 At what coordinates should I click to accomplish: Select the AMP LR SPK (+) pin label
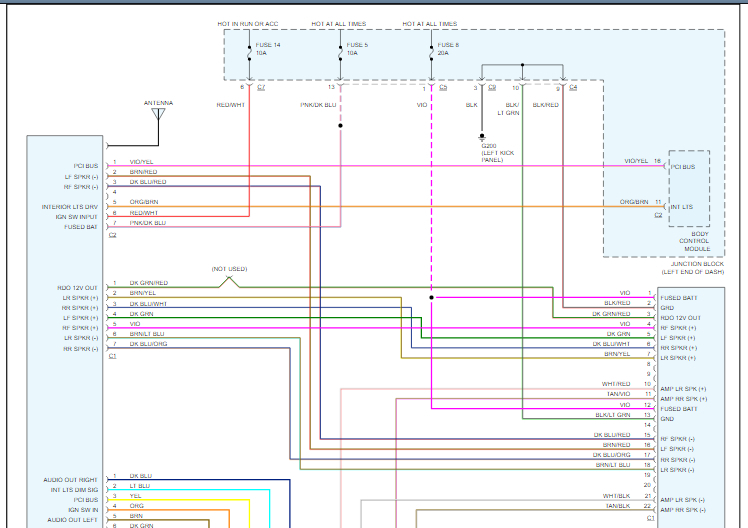pos(683,388)
